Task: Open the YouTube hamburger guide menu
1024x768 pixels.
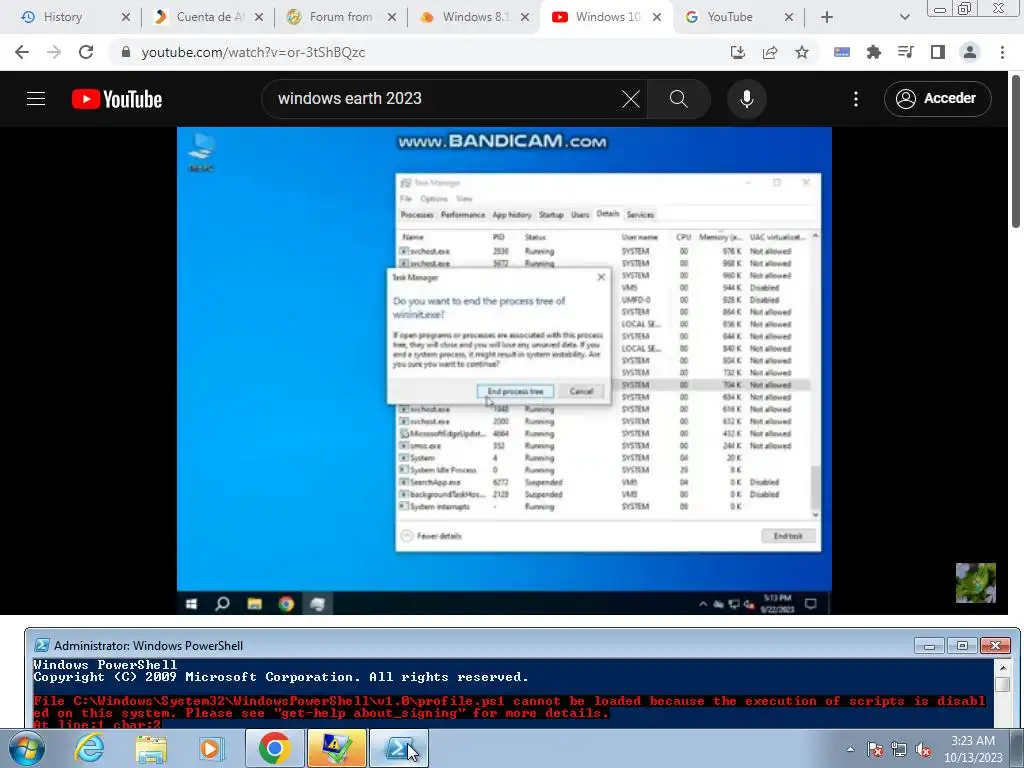Action: pos(36,99)
